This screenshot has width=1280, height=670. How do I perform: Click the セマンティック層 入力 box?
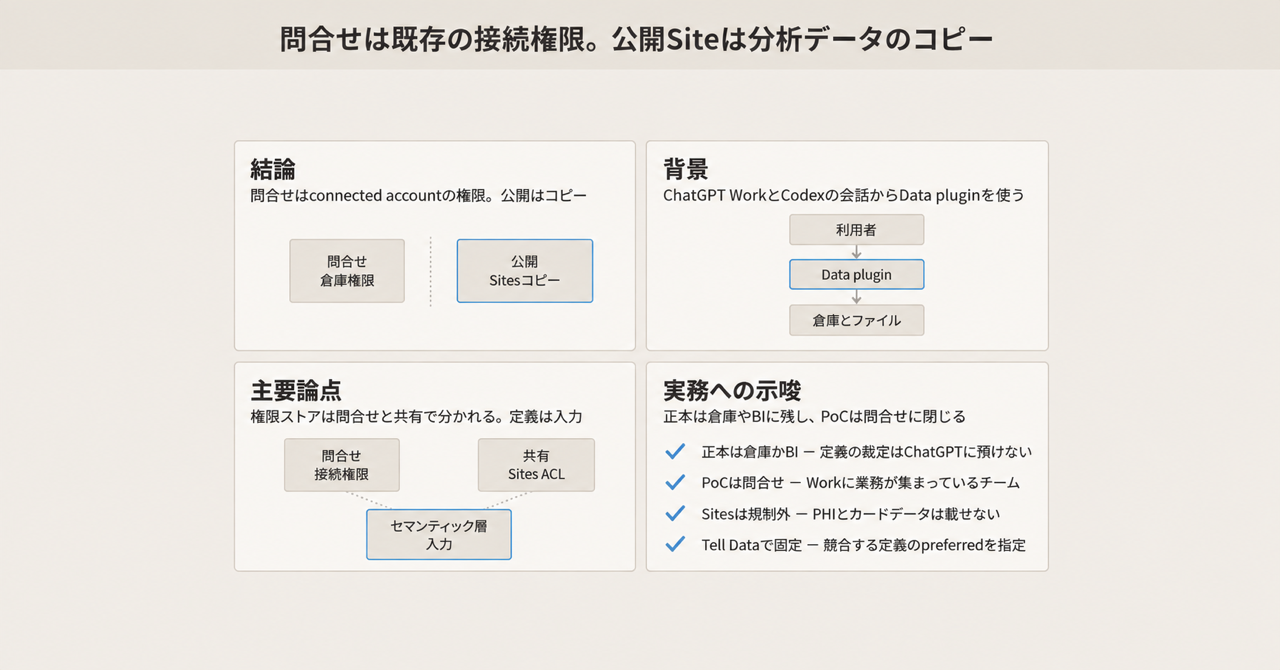(439, 535)
